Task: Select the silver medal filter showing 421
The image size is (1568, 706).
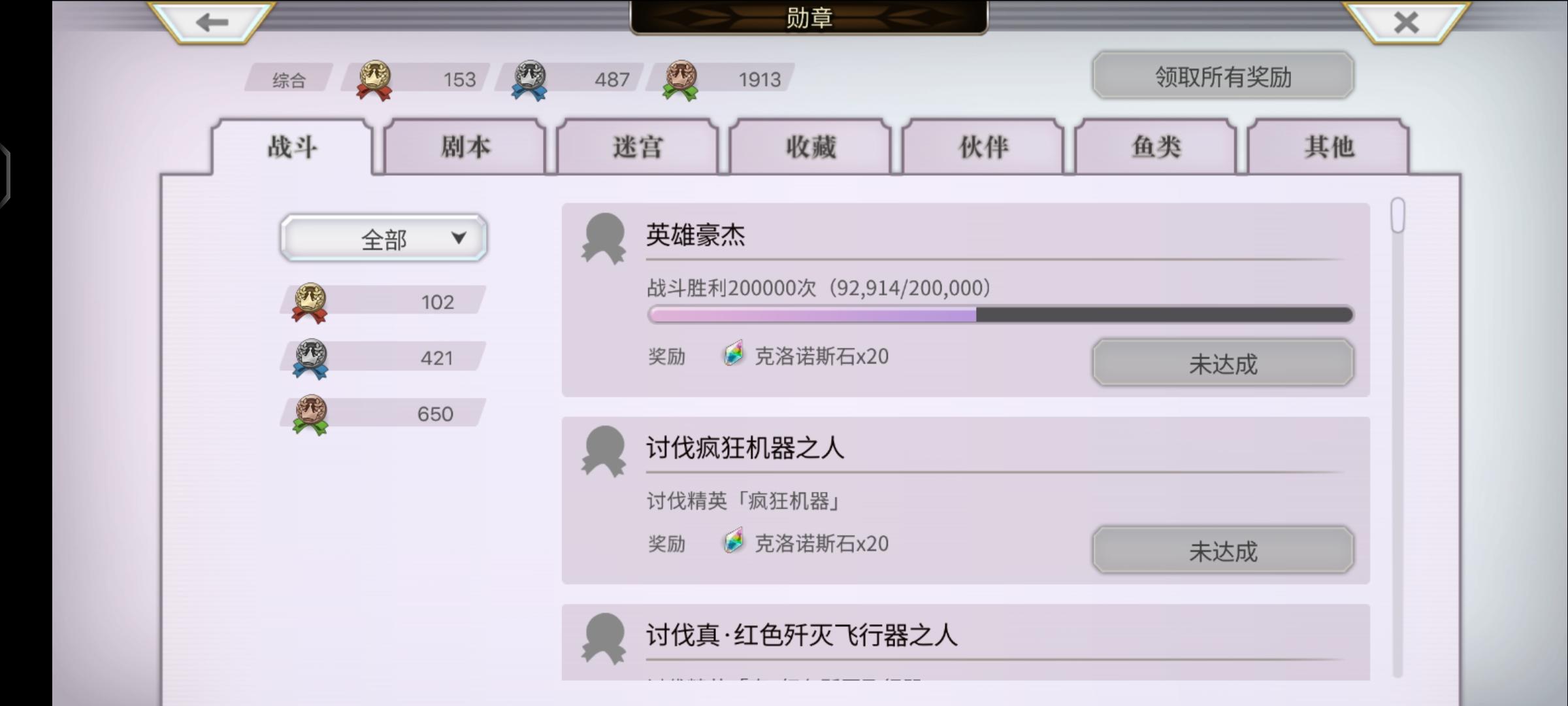Action: click(383, 358)
